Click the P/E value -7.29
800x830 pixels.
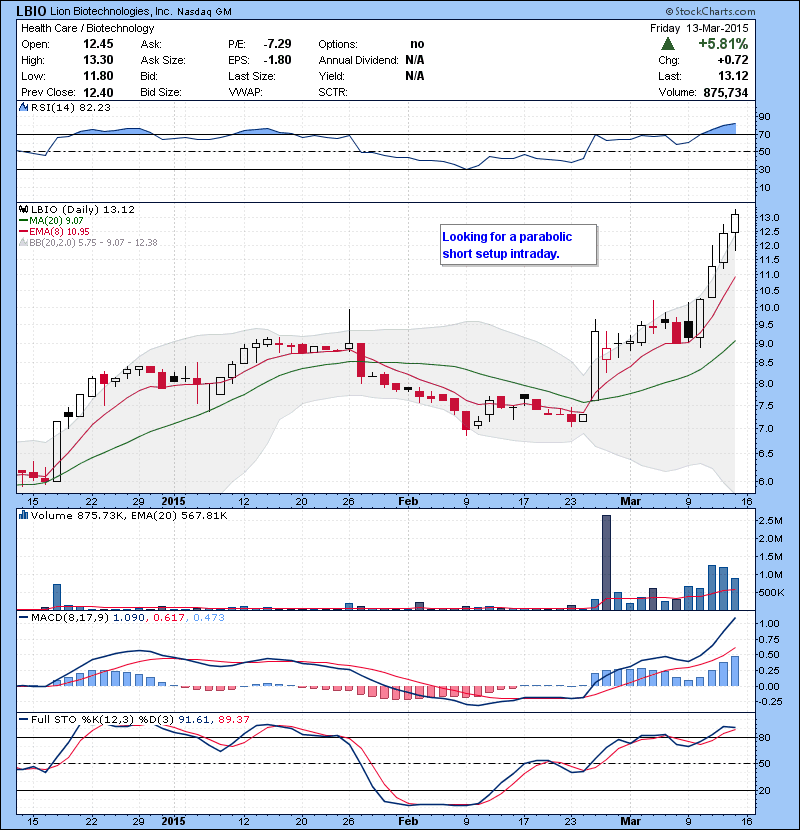(x=277, y=44)
